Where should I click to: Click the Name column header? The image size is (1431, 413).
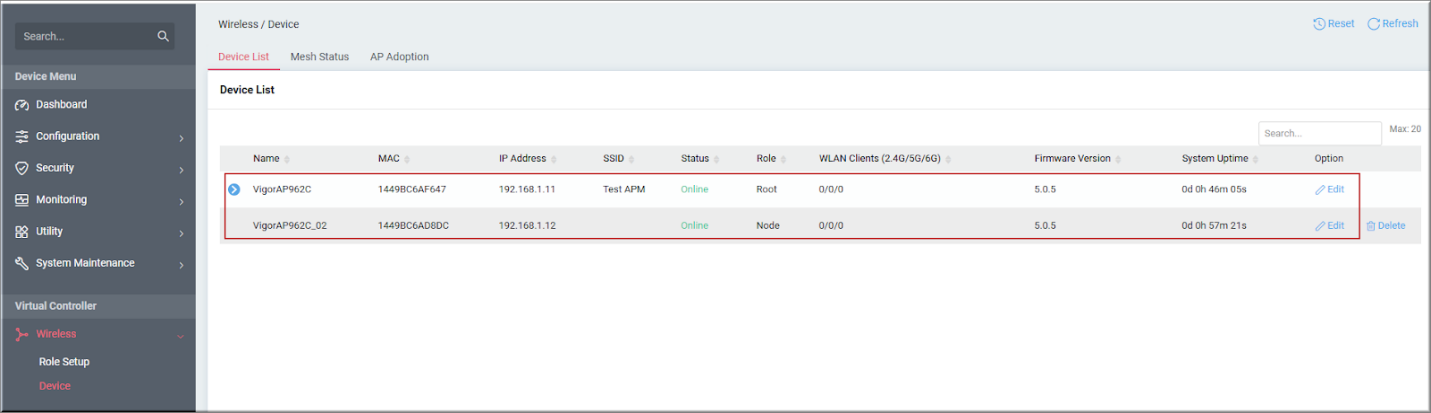click(266, 159)
